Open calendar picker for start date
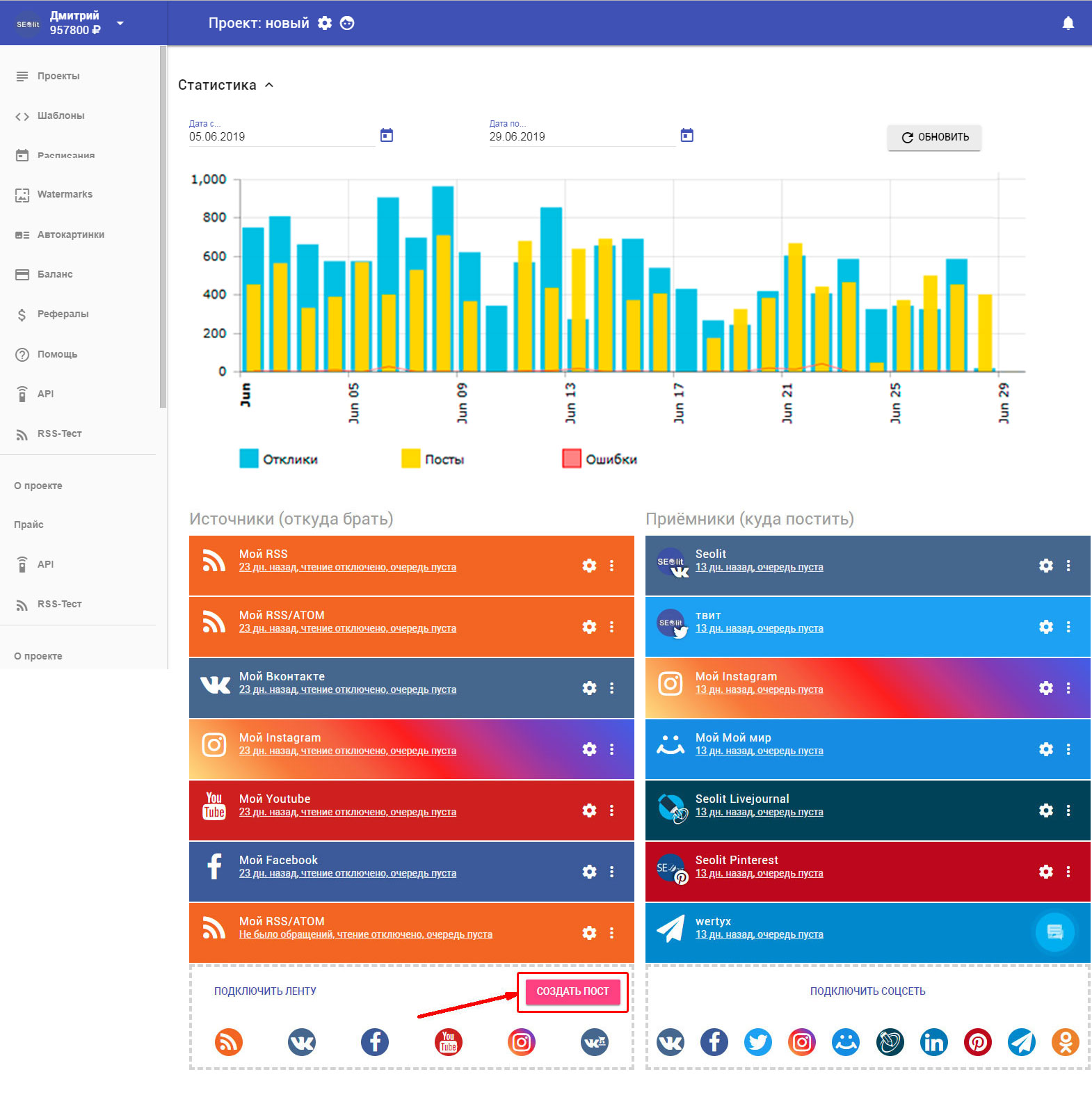The height and width of the screenshot is (1111, 1092). pyautogui.click(x=387, y=136)
